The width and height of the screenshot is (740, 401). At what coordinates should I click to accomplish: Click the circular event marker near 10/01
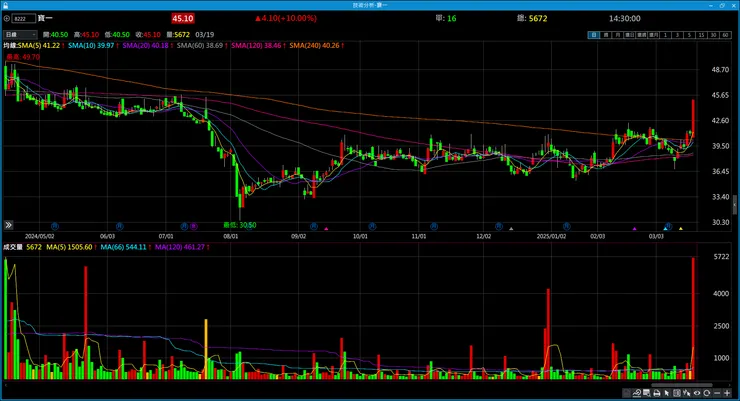pos(372,226)
